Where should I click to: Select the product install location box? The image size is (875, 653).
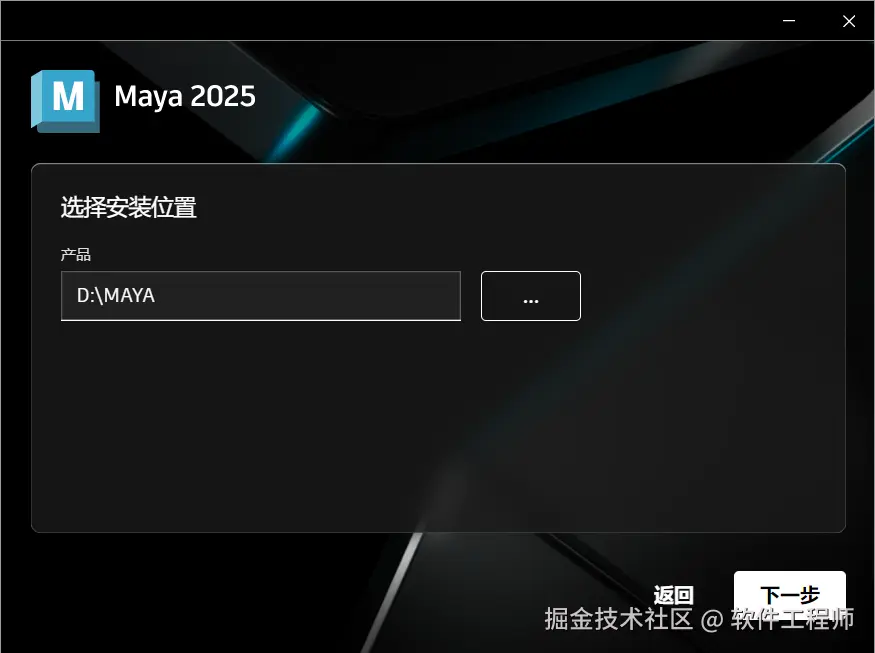pos(261,296)
